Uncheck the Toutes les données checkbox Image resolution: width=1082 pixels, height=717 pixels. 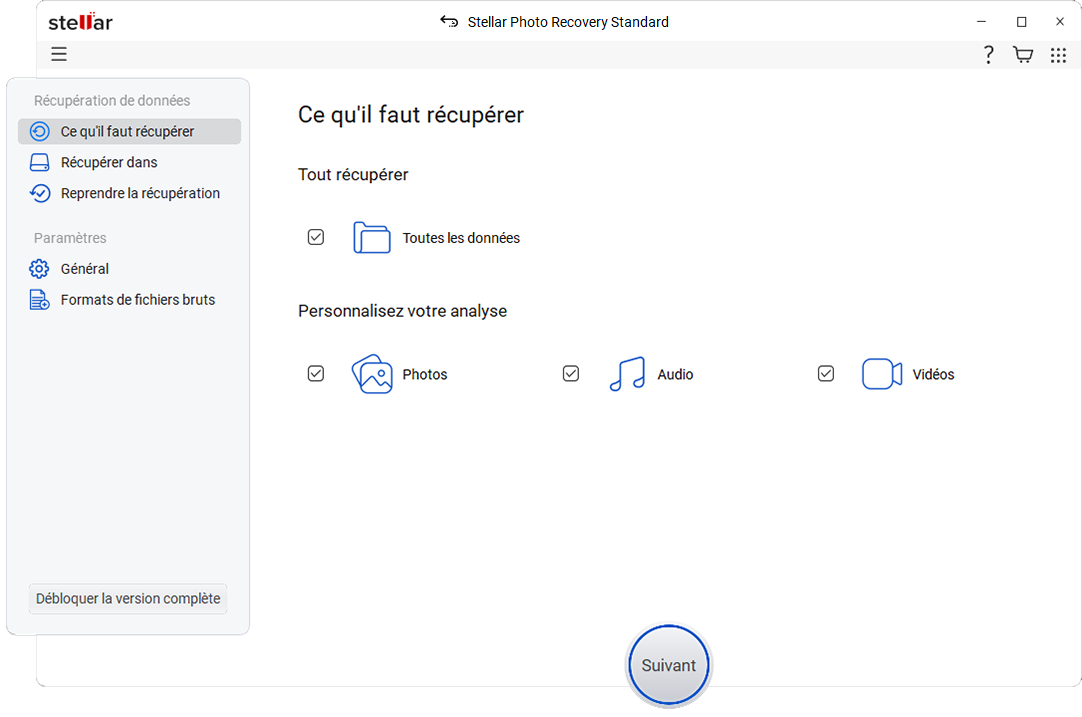[316, 238]
